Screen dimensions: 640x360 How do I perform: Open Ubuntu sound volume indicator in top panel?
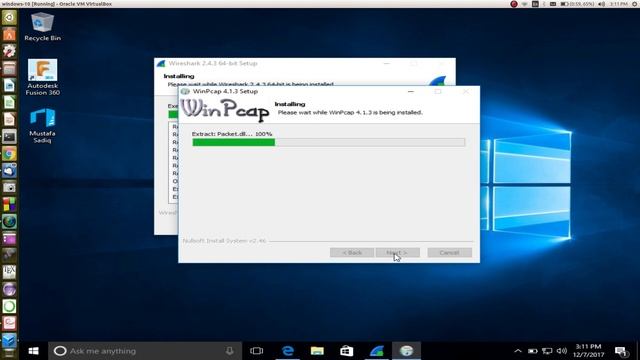(602, 4)
